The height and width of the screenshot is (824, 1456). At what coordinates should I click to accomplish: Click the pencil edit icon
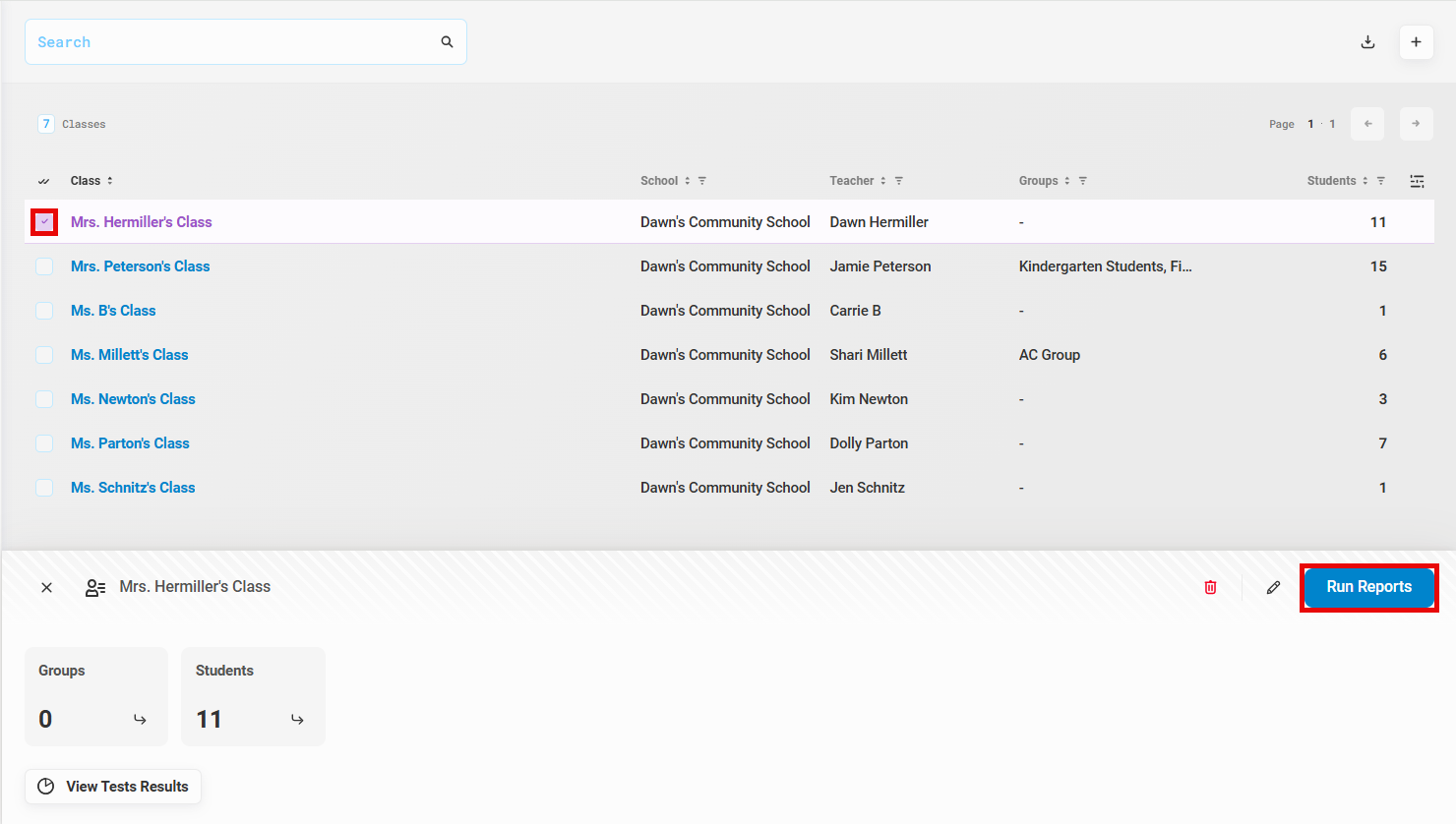(1273, 587)
